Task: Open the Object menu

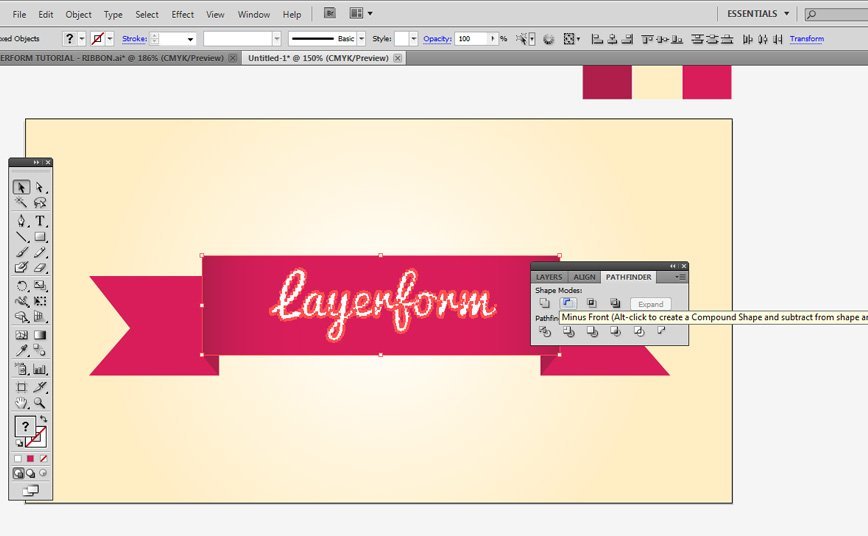Action: (x=79, y=14)
